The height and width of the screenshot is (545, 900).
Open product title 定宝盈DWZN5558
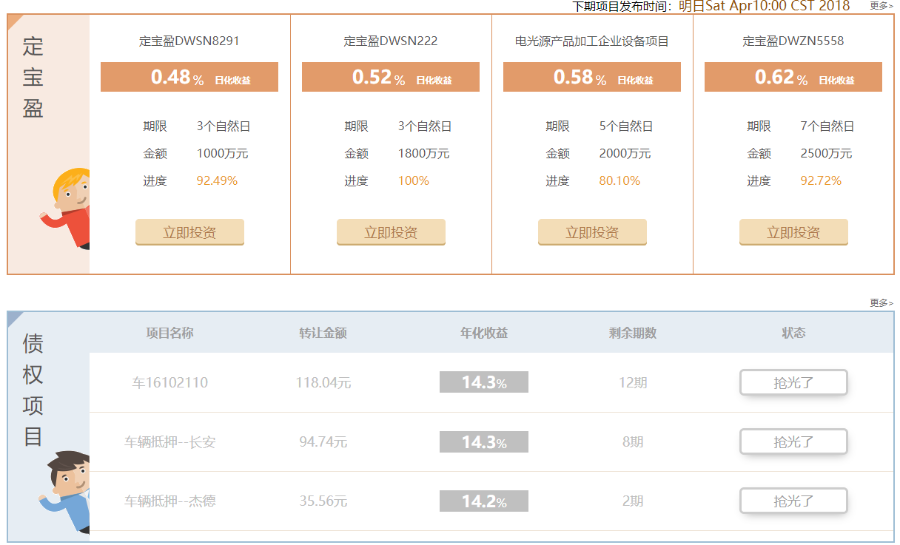click(793, 41)
